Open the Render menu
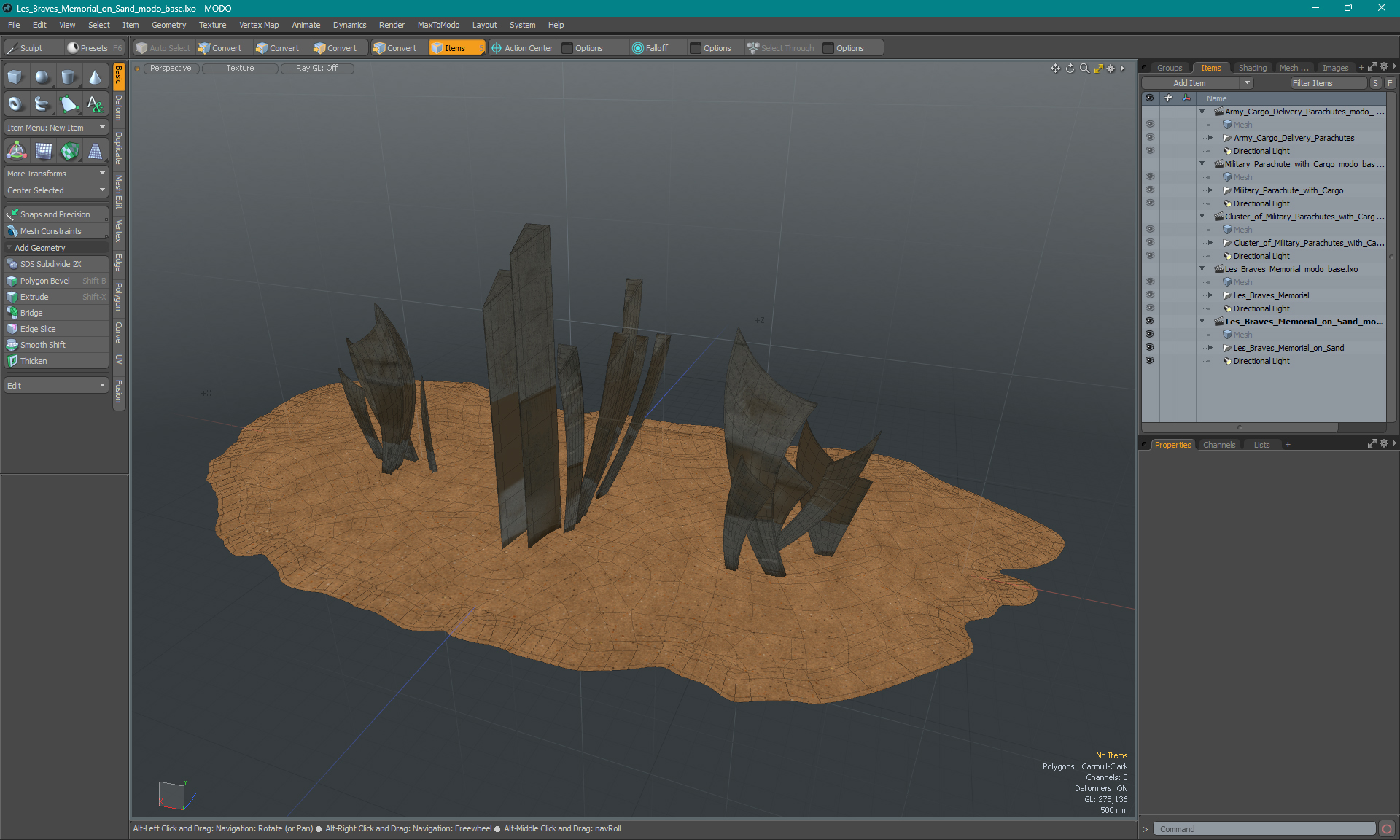The width and height of the screenshot is (1400, 840). (392, 25)
